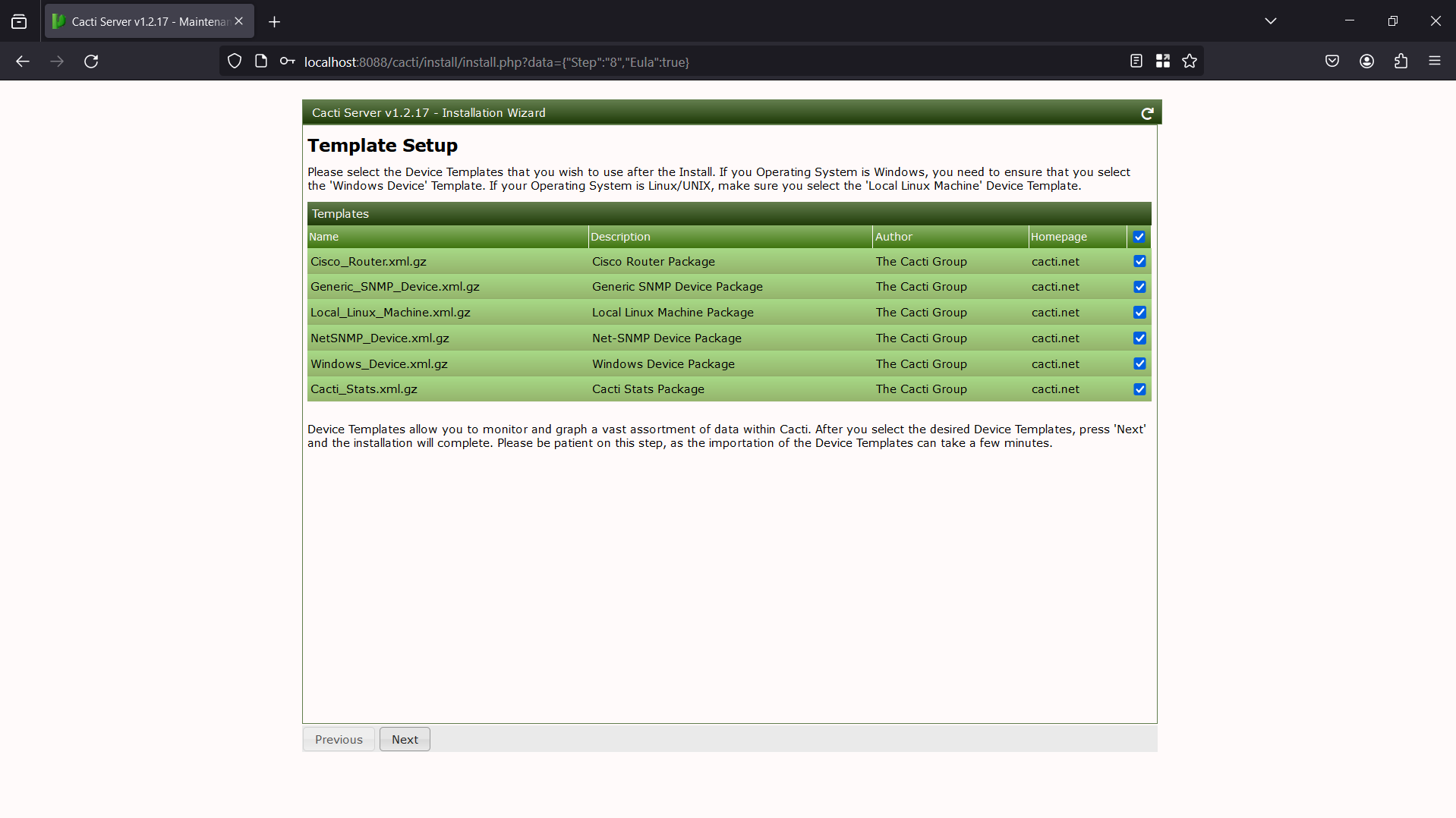The height and width of the screenshot is (818, 1456).
Task: Open saved logins key icon
Action: 287,61
